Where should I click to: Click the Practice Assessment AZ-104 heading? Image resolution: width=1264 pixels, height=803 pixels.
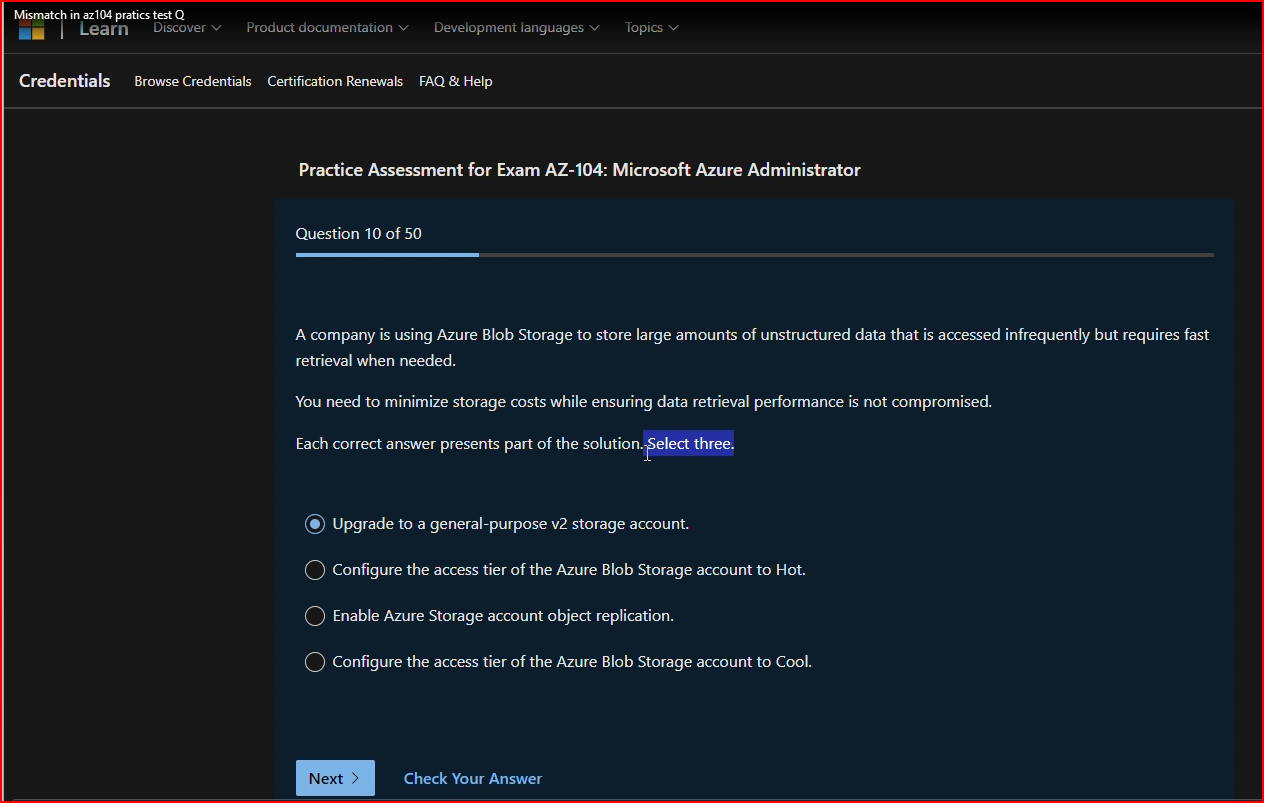579,170
